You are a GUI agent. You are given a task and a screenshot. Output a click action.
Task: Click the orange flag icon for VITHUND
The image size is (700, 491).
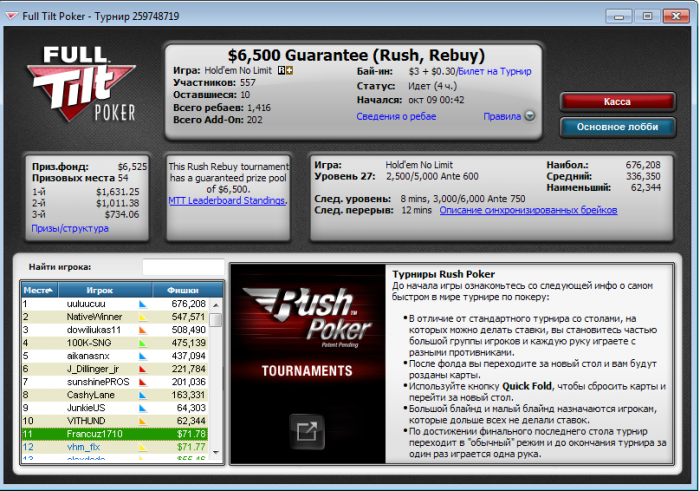point(143,421)
